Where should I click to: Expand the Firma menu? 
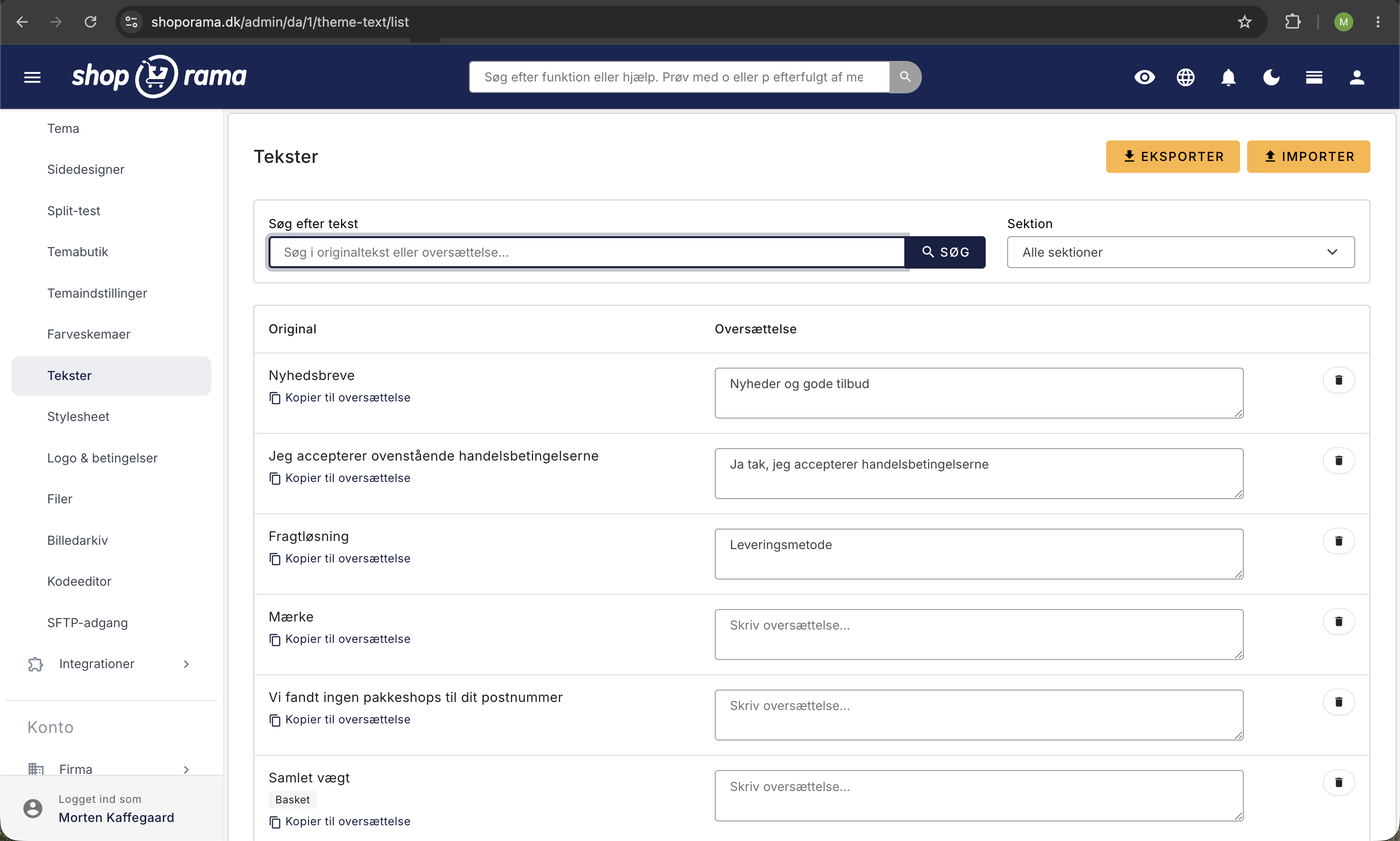[110, 769]
